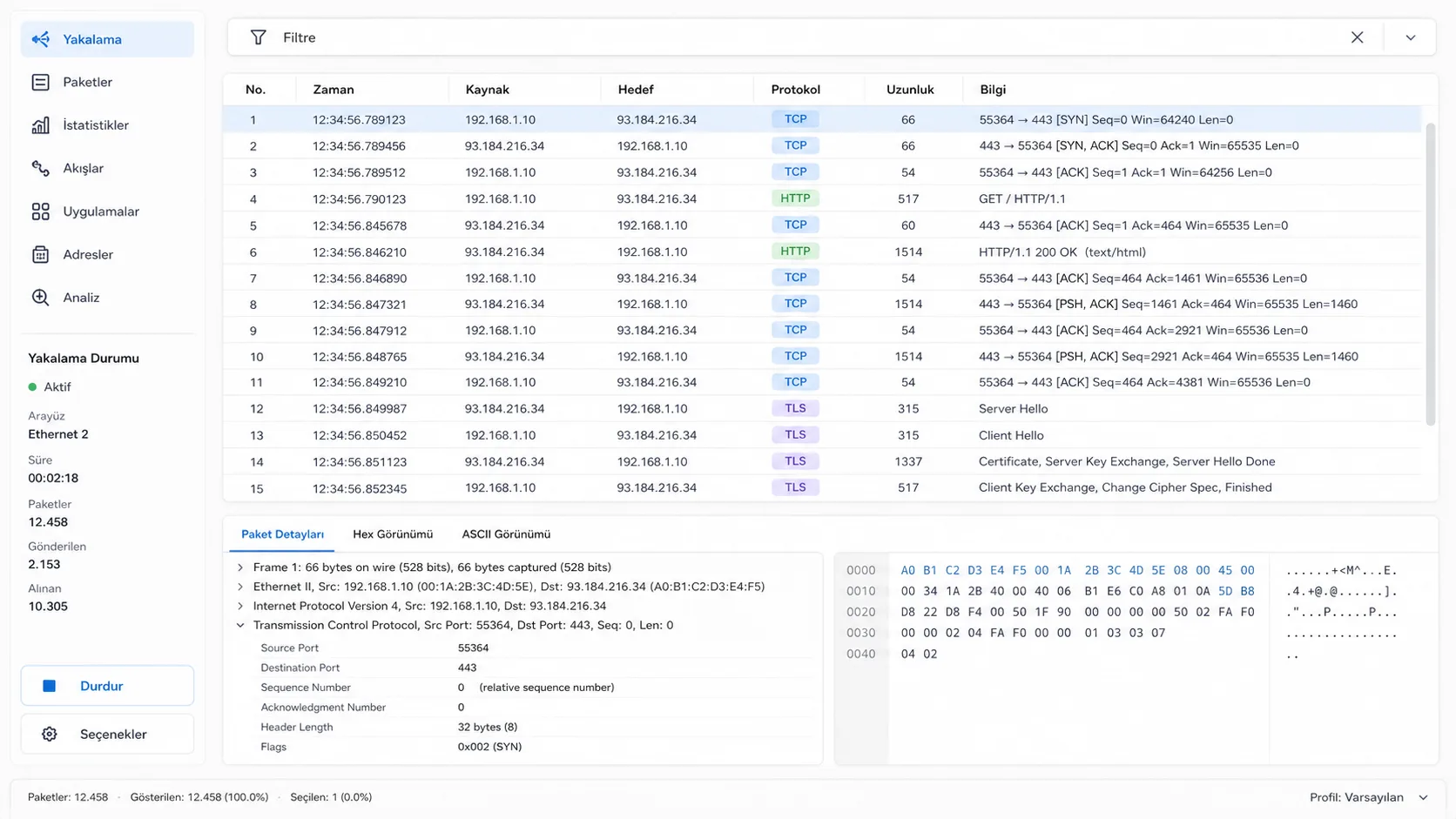Click the Durdur stop button
Viewport: 1456px width, 819px height.
107,686
